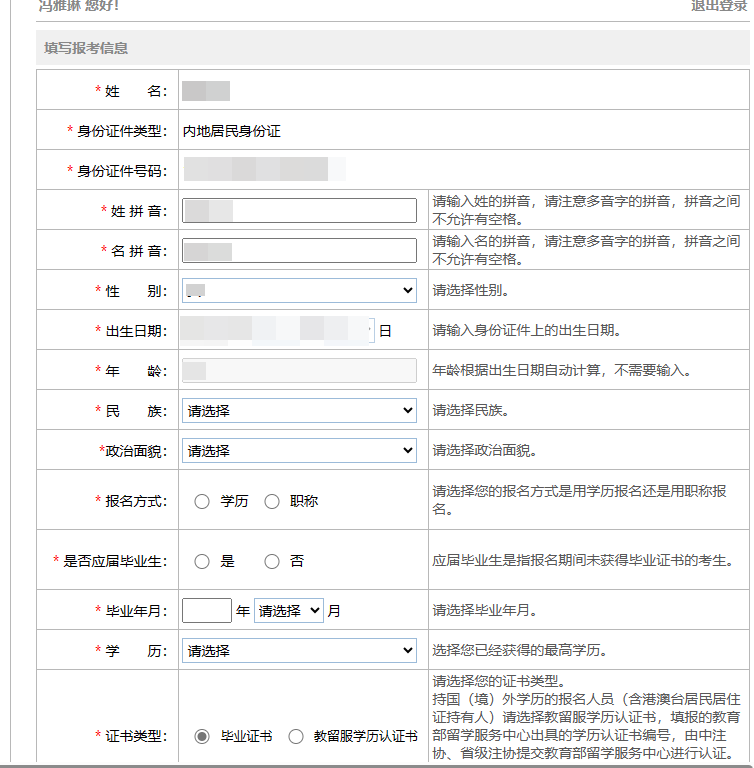The height and width of the screenshot is (768, 754).
Task: Click the 内地居民身份证 ID type text
Action: pyautogui.click(x=232, y=131)
